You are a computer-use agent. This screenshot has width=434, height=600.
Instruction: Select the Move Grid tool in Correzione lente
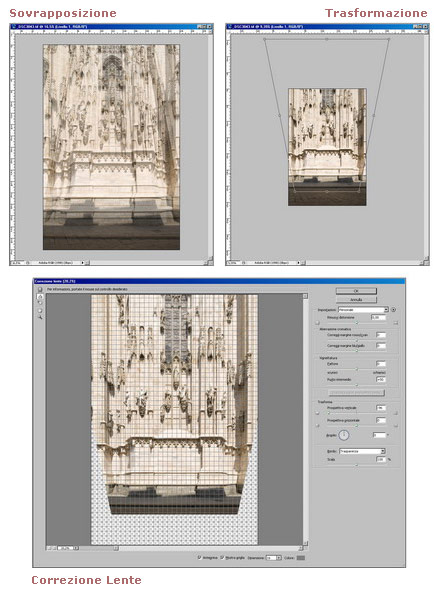pos(40,303)
